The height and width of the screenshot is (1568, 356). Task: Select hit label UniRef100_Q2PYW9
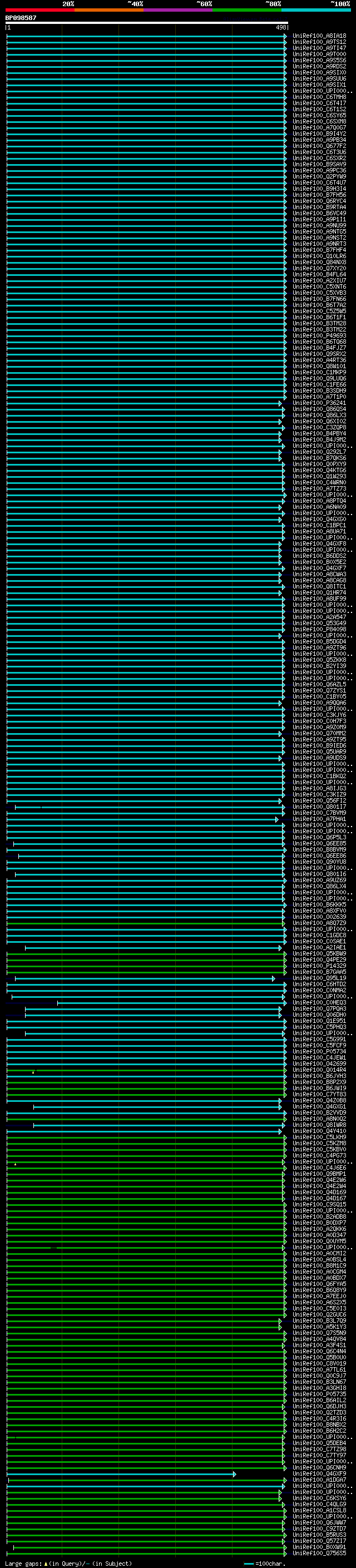coord(319,176)
